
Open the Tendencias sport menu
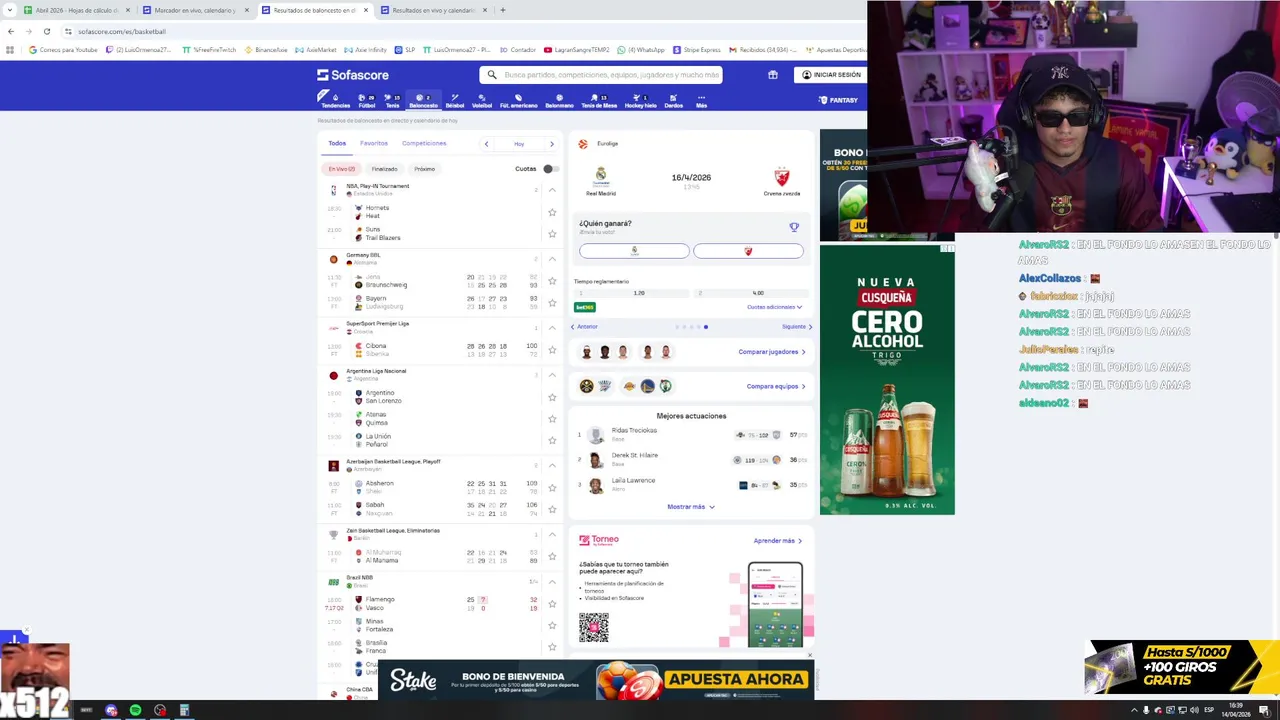click(x=335, y=100)
